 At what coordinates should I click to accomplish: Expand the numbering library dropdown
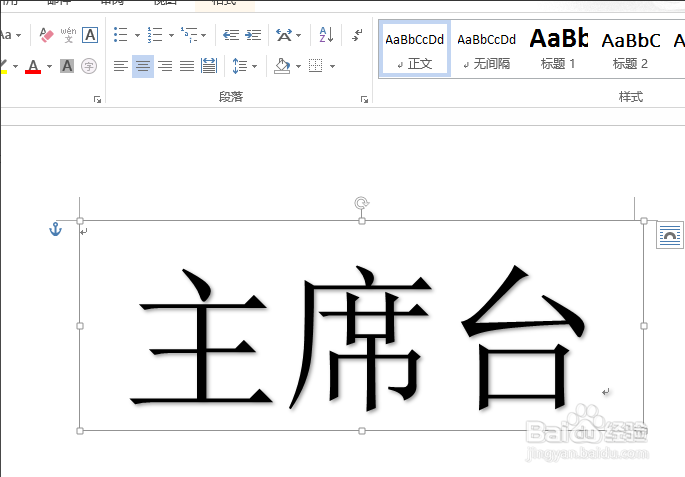click(x=171, y=35)
